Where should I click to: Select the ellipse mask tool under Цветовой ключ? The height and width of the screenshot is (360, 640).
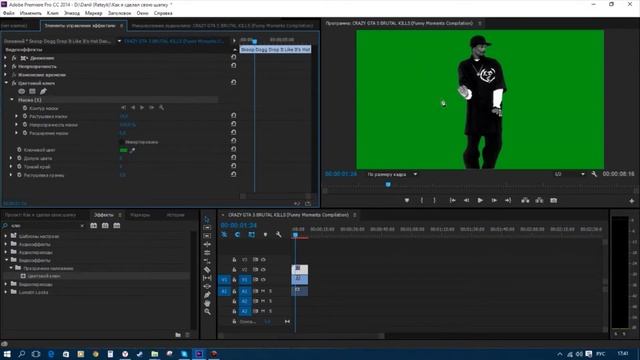tap(22, 91)
